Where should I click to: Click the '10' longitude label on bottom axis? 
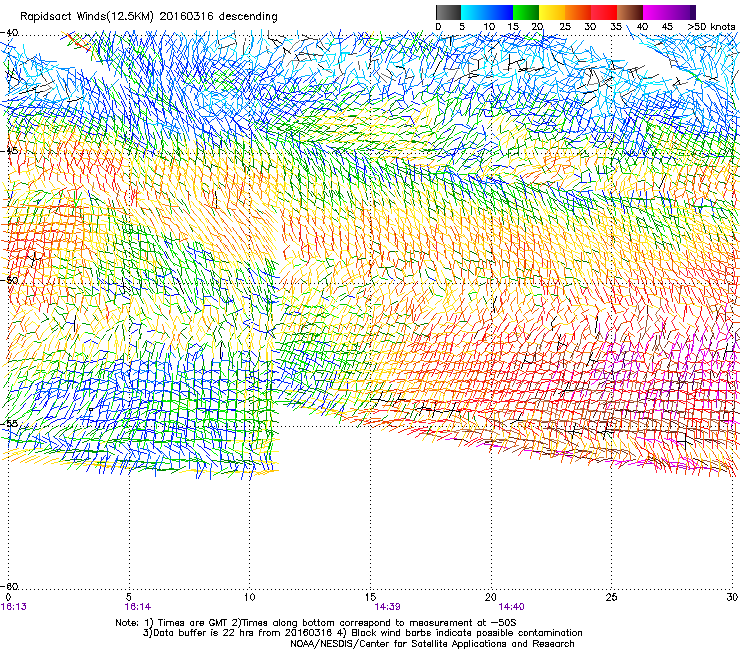[249, 597]
